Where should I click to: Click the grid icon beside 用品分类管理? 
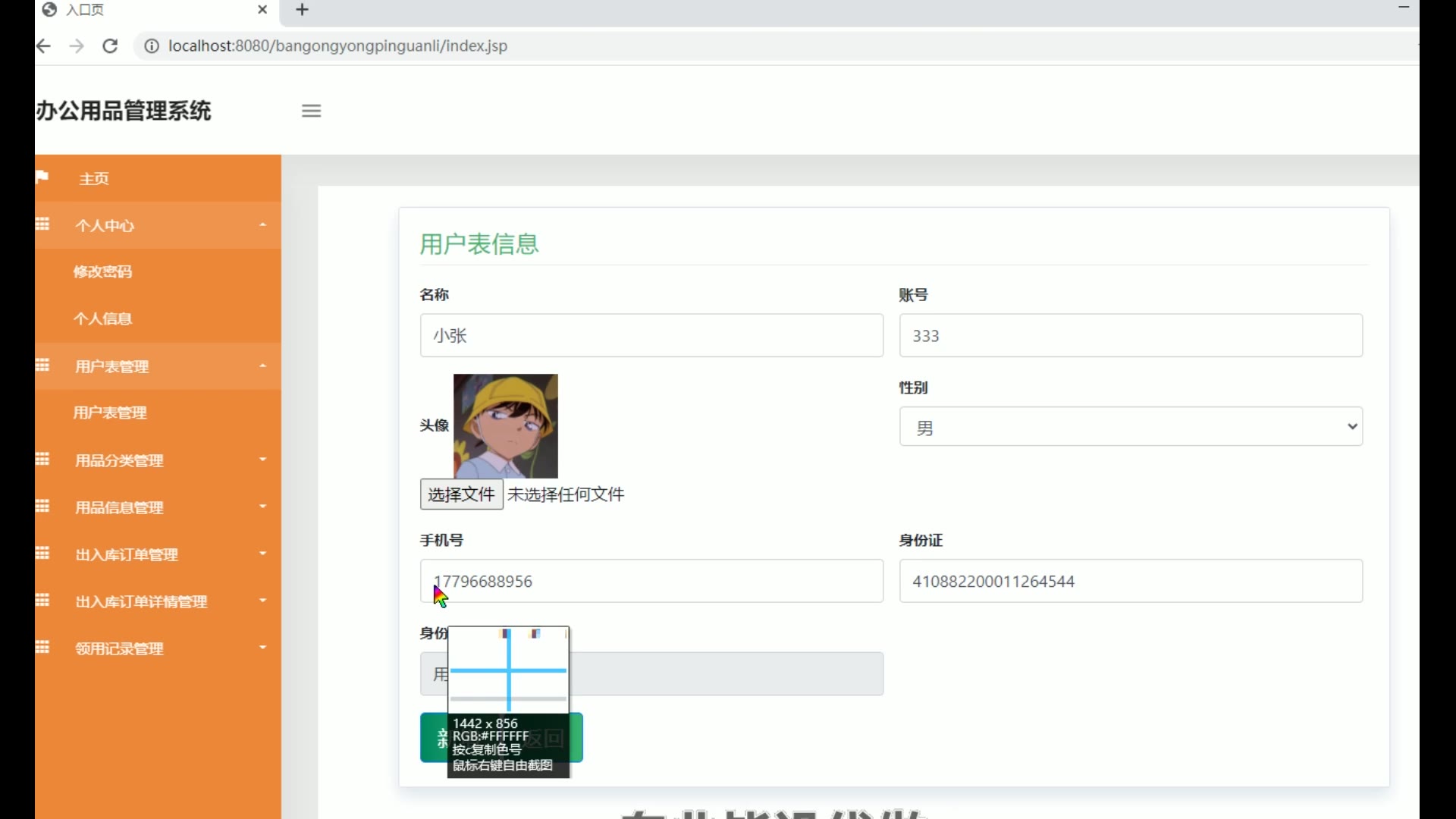coord(43,460)
